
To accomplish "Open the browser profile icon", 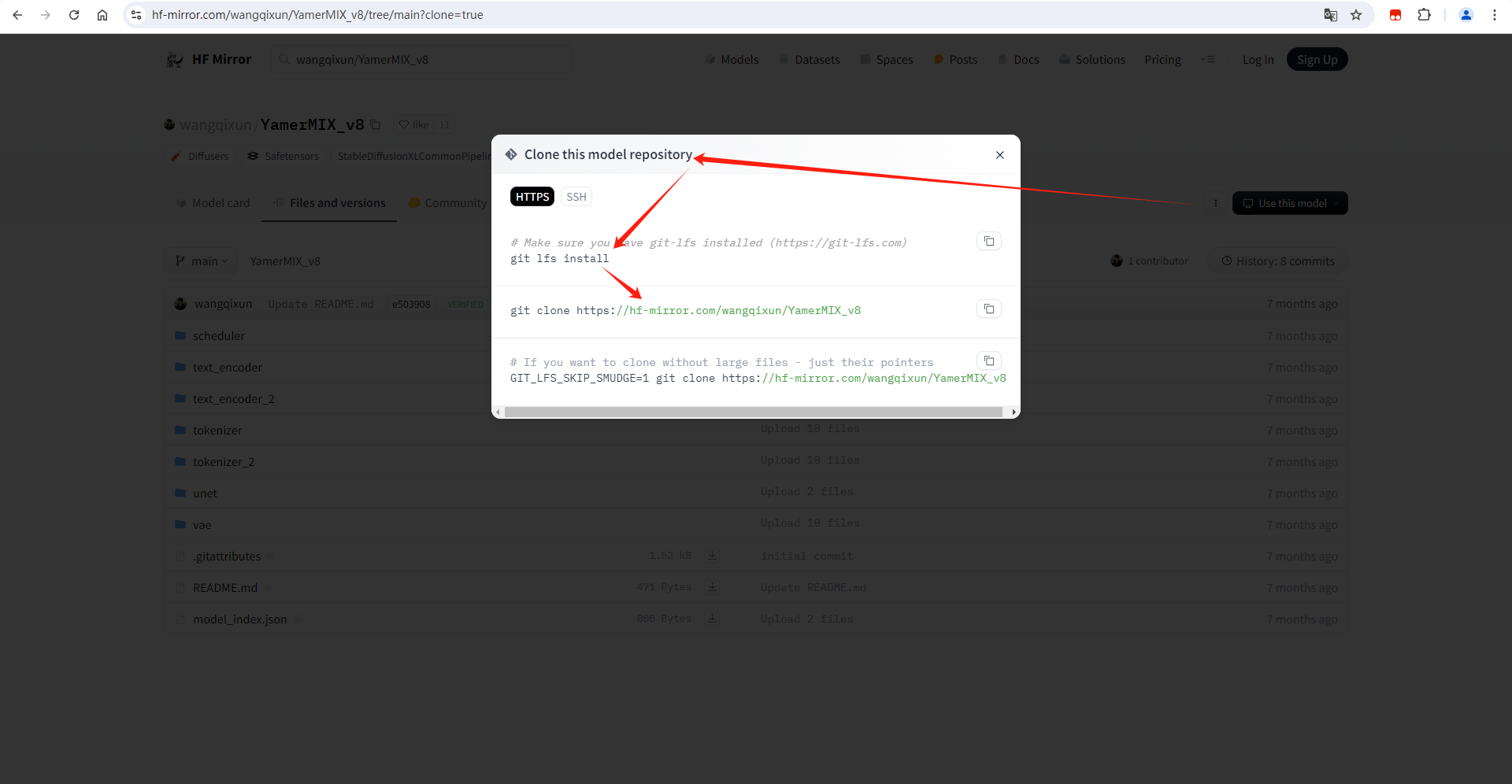I will click(x=1466, y=15).
